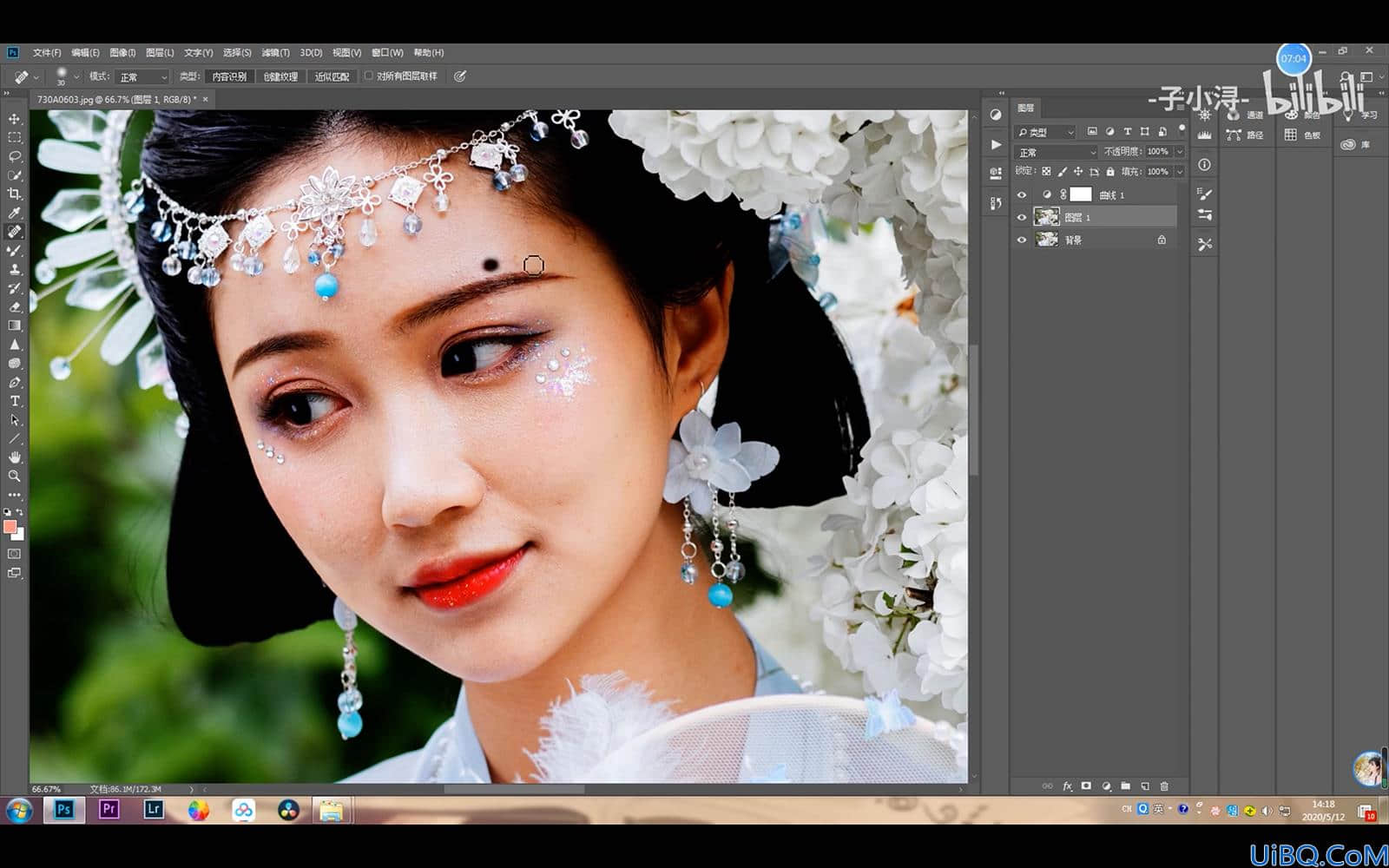
Task: Open the 图层(L) menu
Action: pyautogui.click(x=160, y=53)
